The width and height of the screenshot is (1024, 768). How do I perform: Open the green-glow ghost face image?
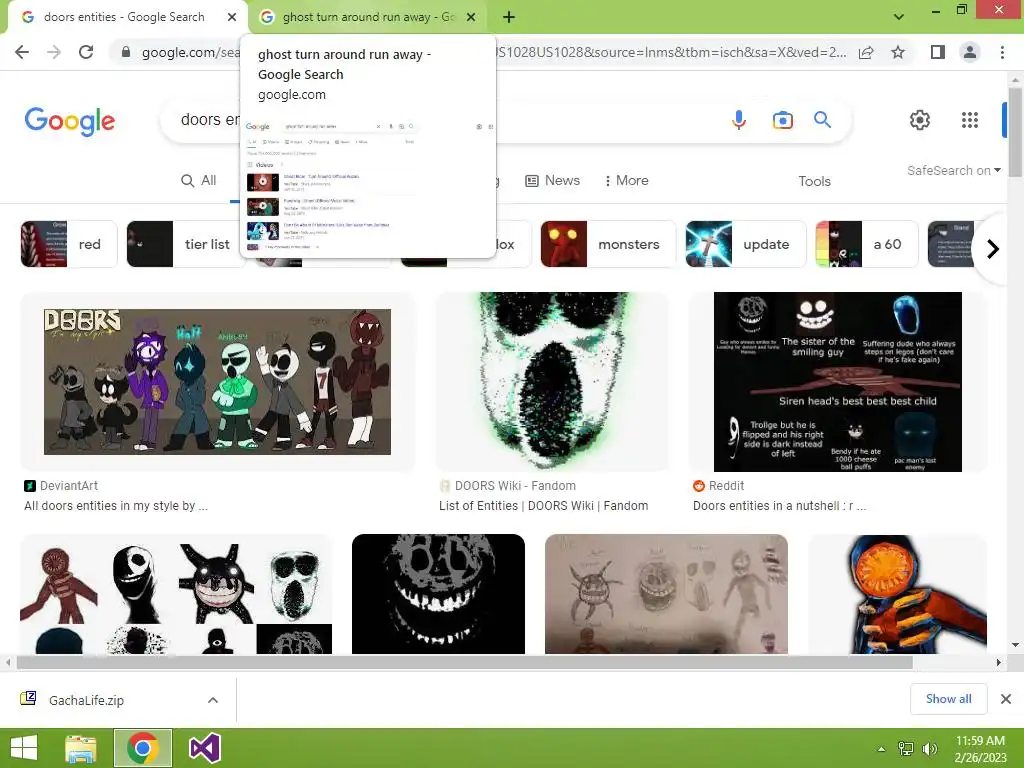pyautogui.click(x=552, y=381)
